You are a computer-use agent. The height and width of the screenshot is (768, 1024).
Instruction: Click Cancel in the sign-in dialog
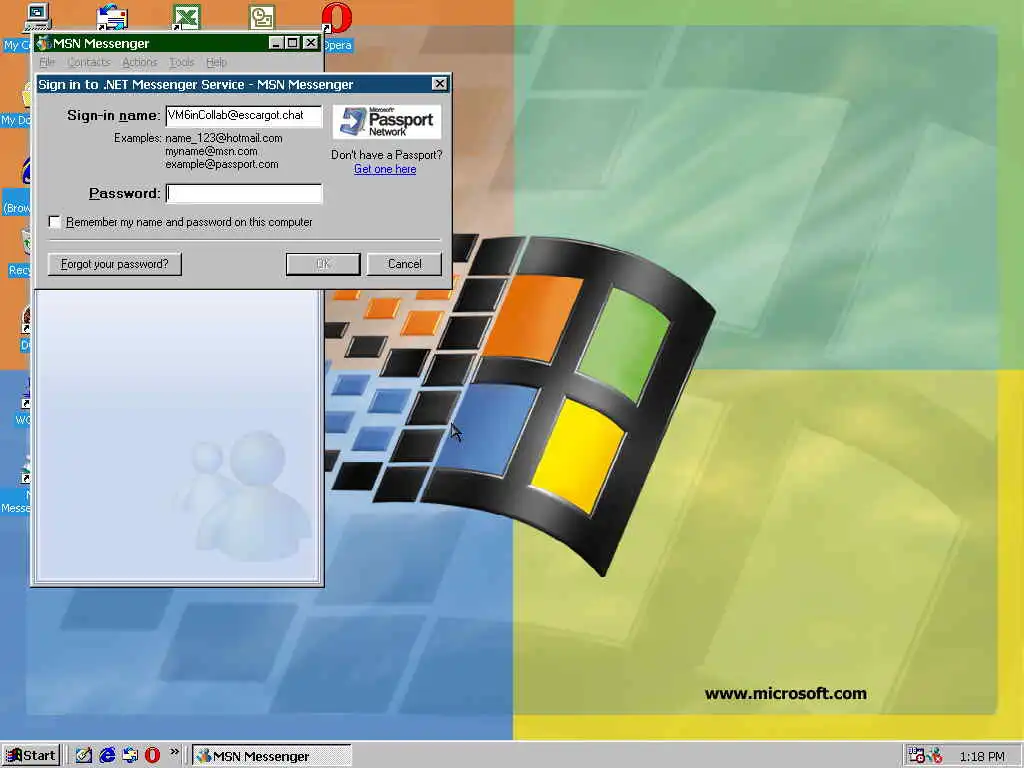coord(404,264)
